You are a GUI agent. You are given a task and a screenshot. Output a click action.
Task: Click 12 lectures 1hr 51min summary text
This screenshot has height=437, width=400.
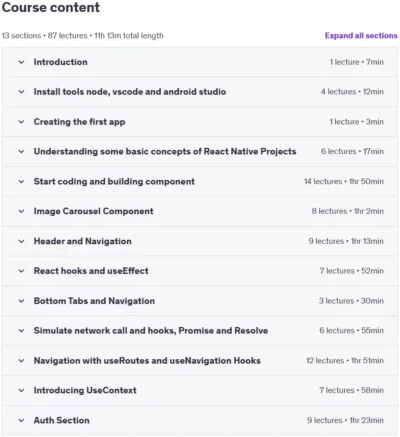345,360
